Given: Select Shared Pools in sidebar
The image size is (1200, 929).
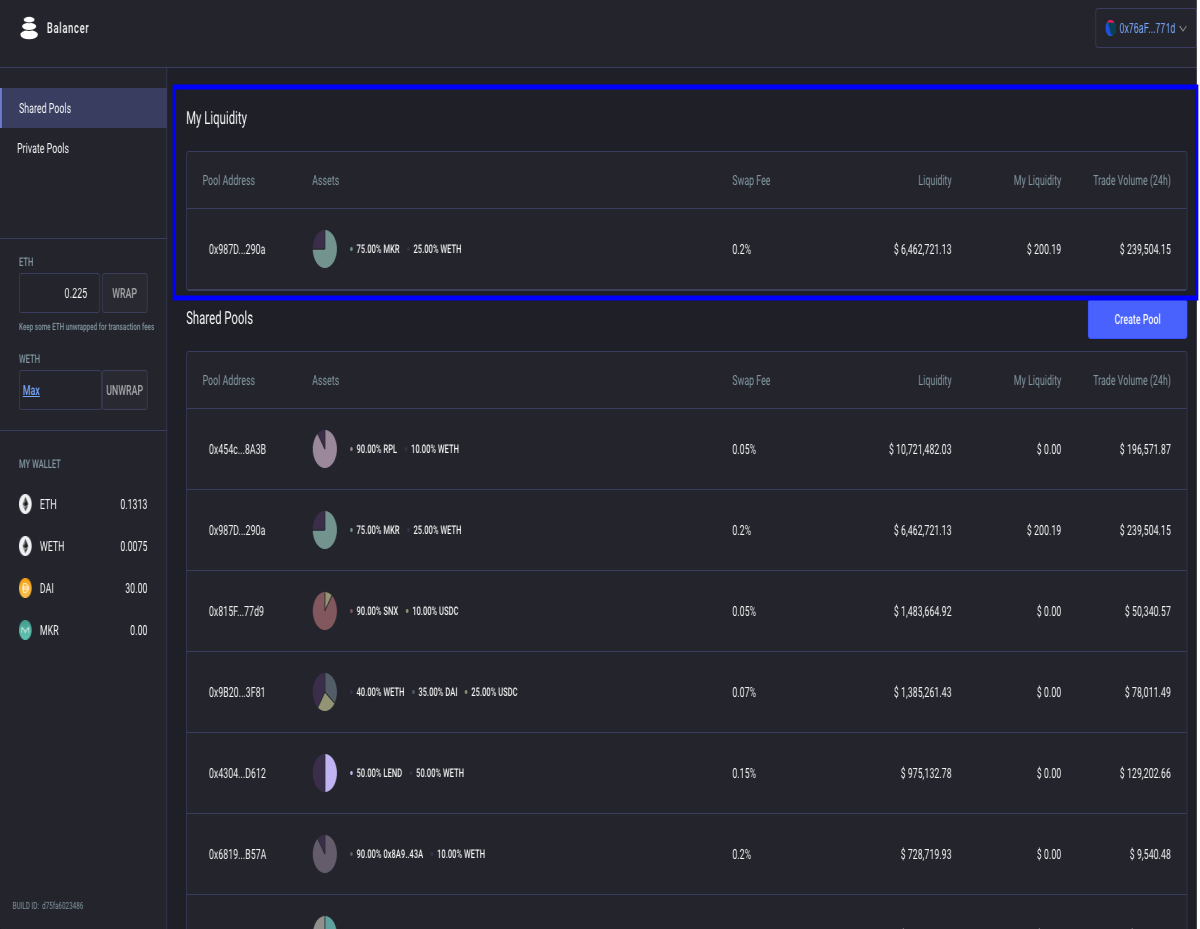Looking at the screenshot, I should (x=83, y=108).
